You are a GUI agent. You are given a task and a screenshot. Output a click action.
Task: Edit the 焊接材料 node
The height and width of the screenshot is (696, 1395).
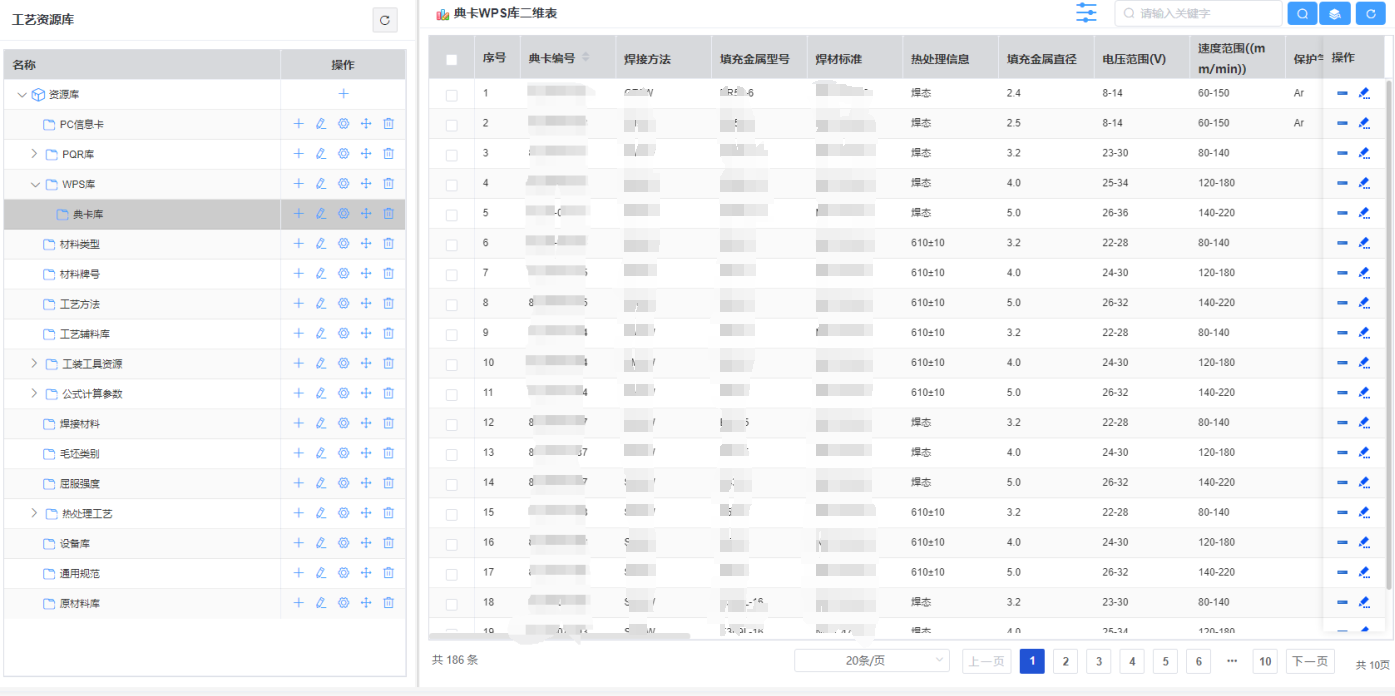point(321,424)
